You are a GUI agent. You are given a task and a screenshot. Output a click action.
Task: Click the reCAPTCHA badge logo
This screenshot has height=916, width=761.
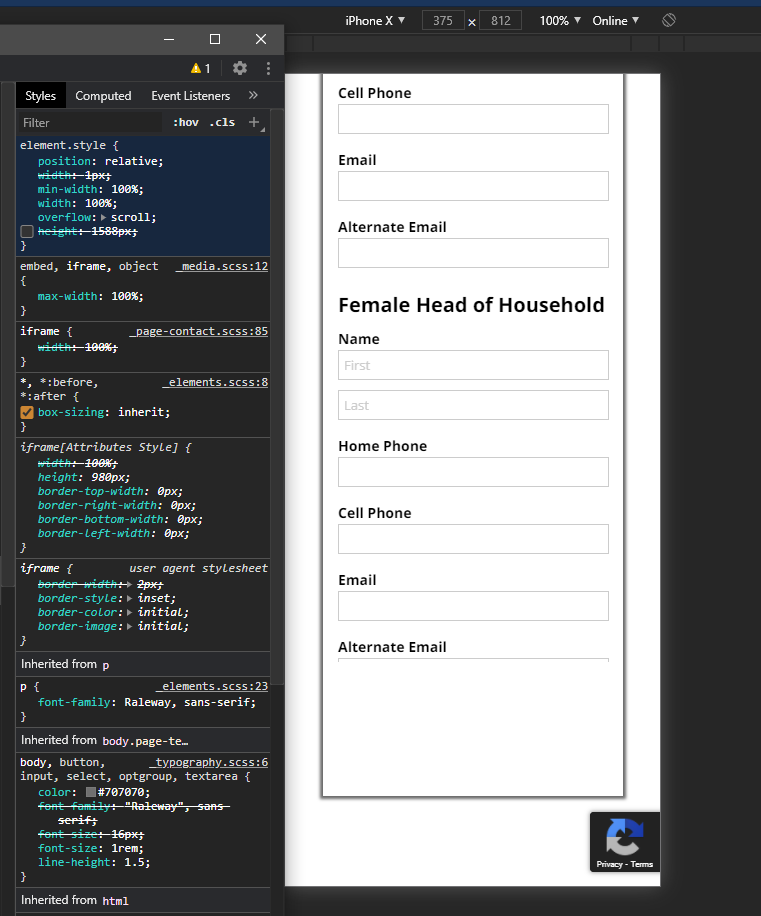(625, 837)
